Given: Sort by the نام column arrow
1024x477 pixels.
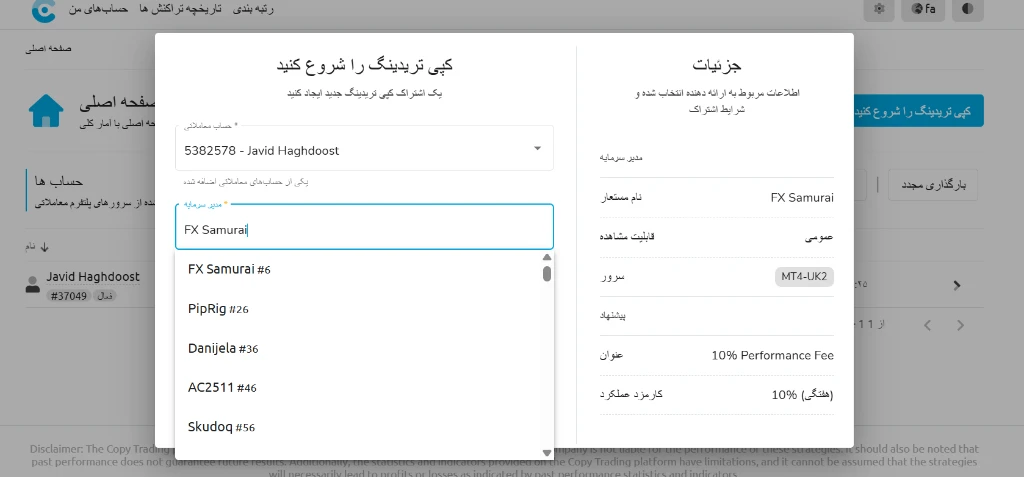Looking at the screenshot, I should [x=44, y=247].
